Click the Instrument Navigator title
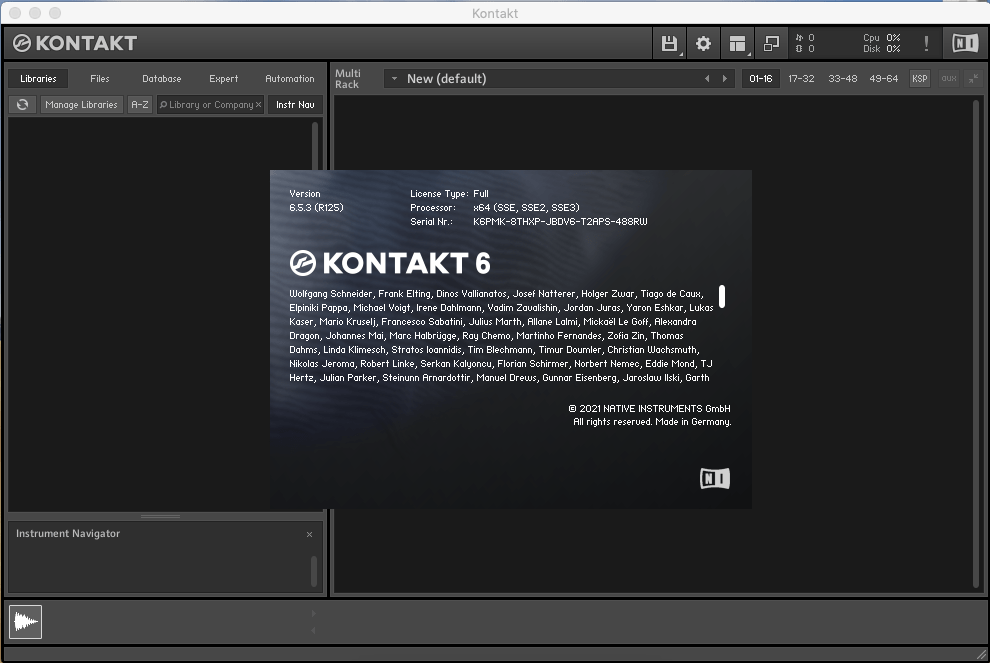 click(68, 534)
